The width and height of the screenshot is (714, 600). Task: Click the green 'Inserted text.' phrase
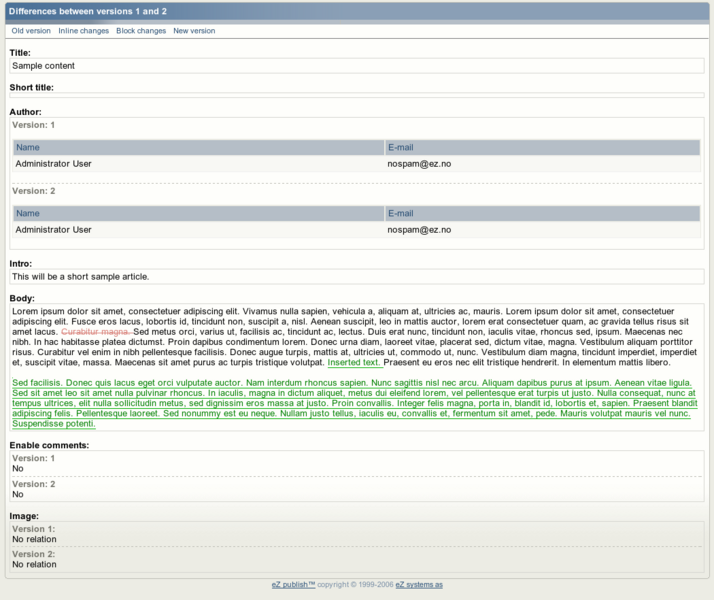pyautogui.click(x=354, y=361)
